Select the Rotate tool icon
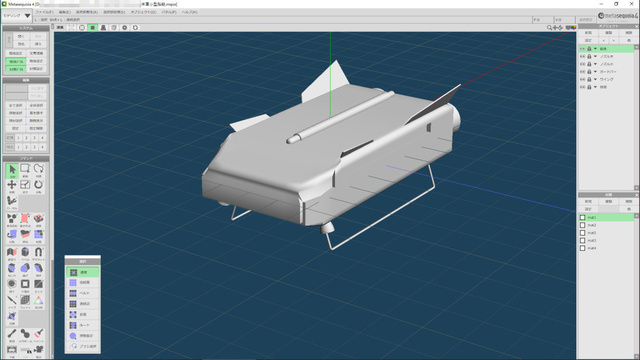The height and width of the screenshot is (360, 640). point(38,186)
